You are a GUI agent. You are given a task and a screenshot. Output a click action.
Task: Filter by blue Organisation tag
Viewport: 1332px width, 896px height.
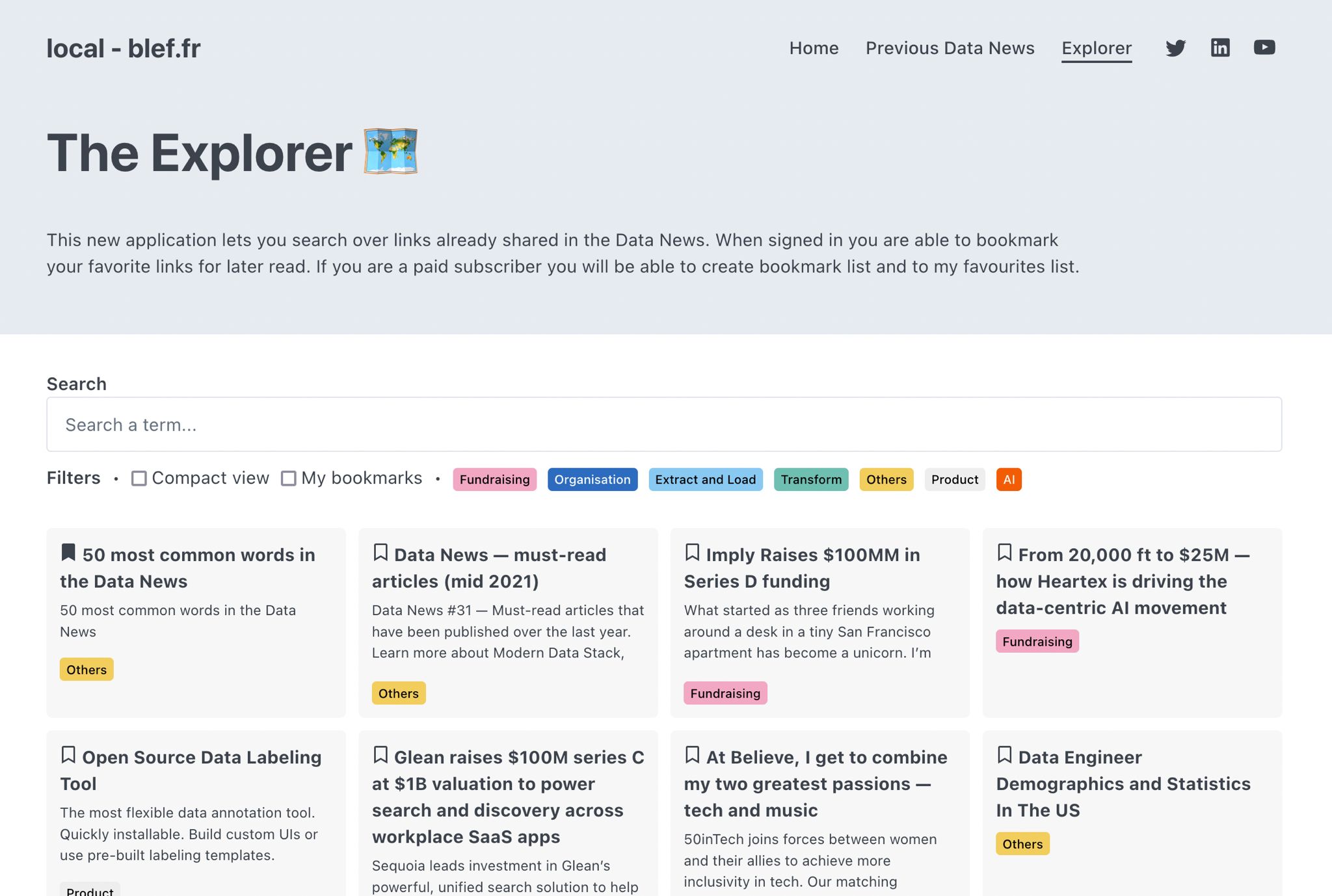coord(592,480)
